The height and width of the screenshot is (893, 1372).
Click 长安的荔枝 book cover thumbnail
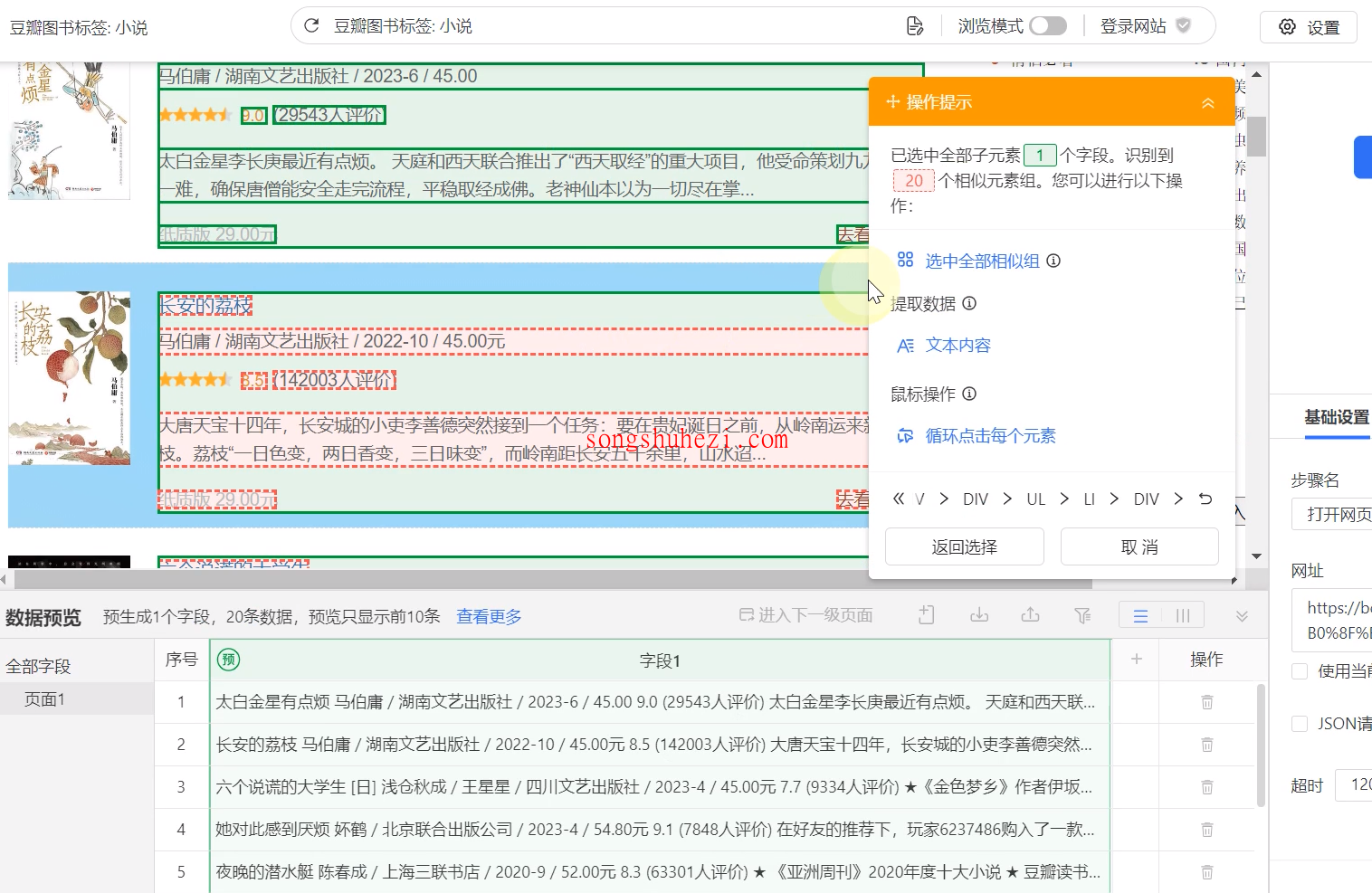coord(70,378)
